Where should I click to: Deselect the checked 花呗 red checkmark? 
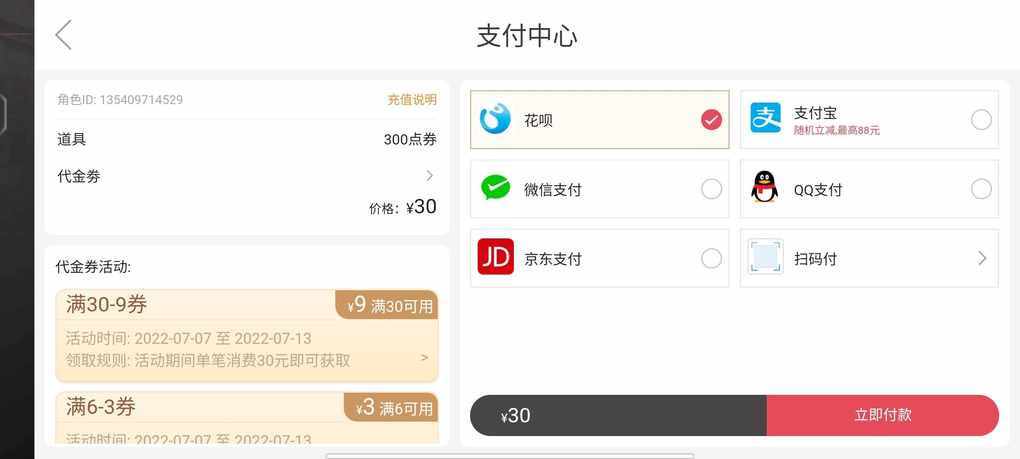(x=712, y=120)
